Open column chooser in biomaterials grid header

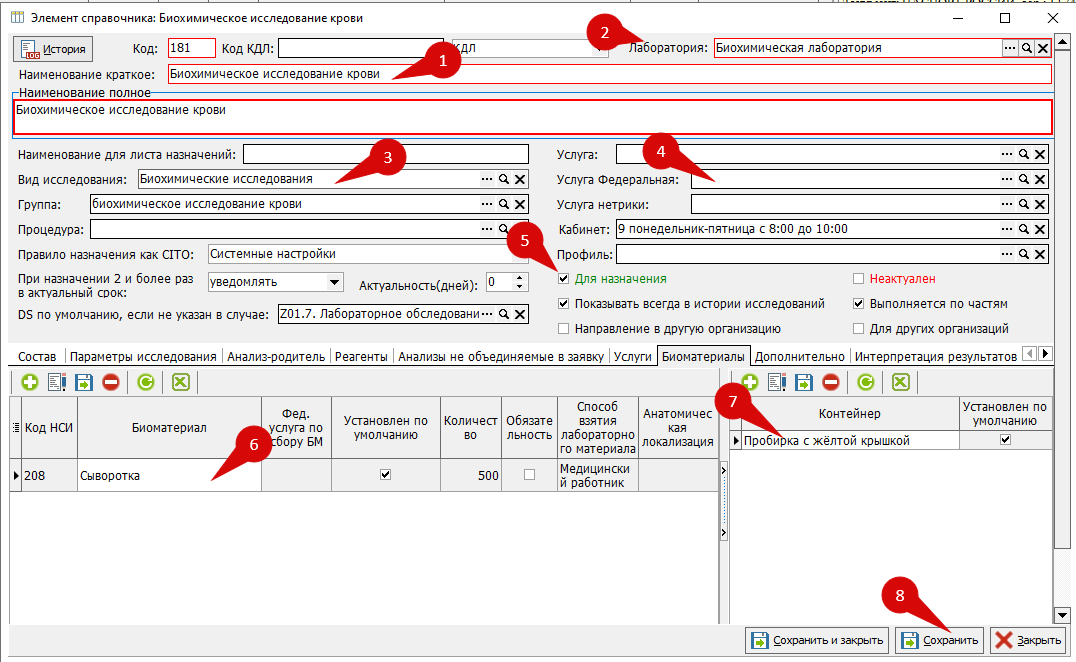pos(16,427)
